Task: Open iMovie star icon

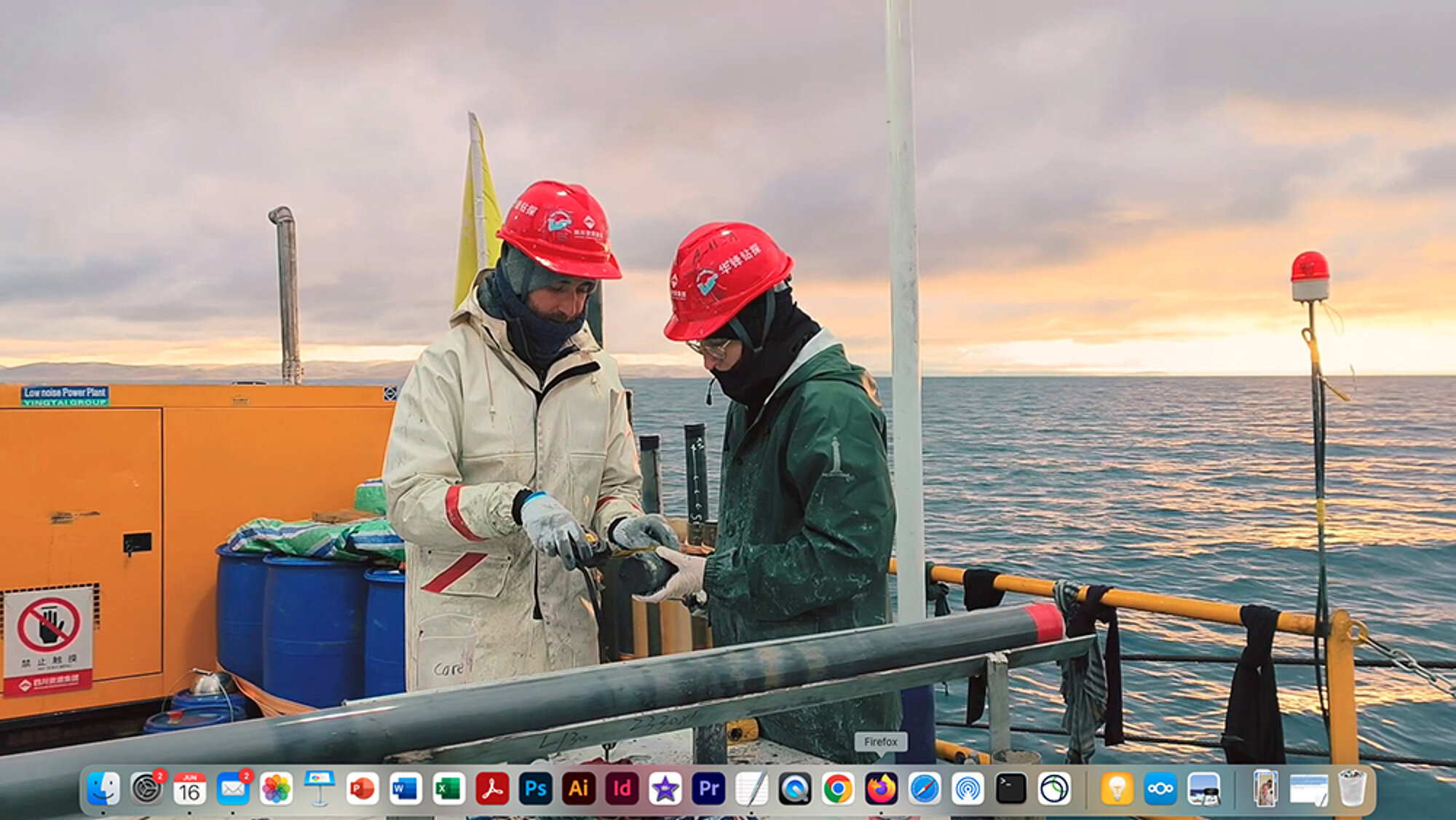Action: (665, 789)
